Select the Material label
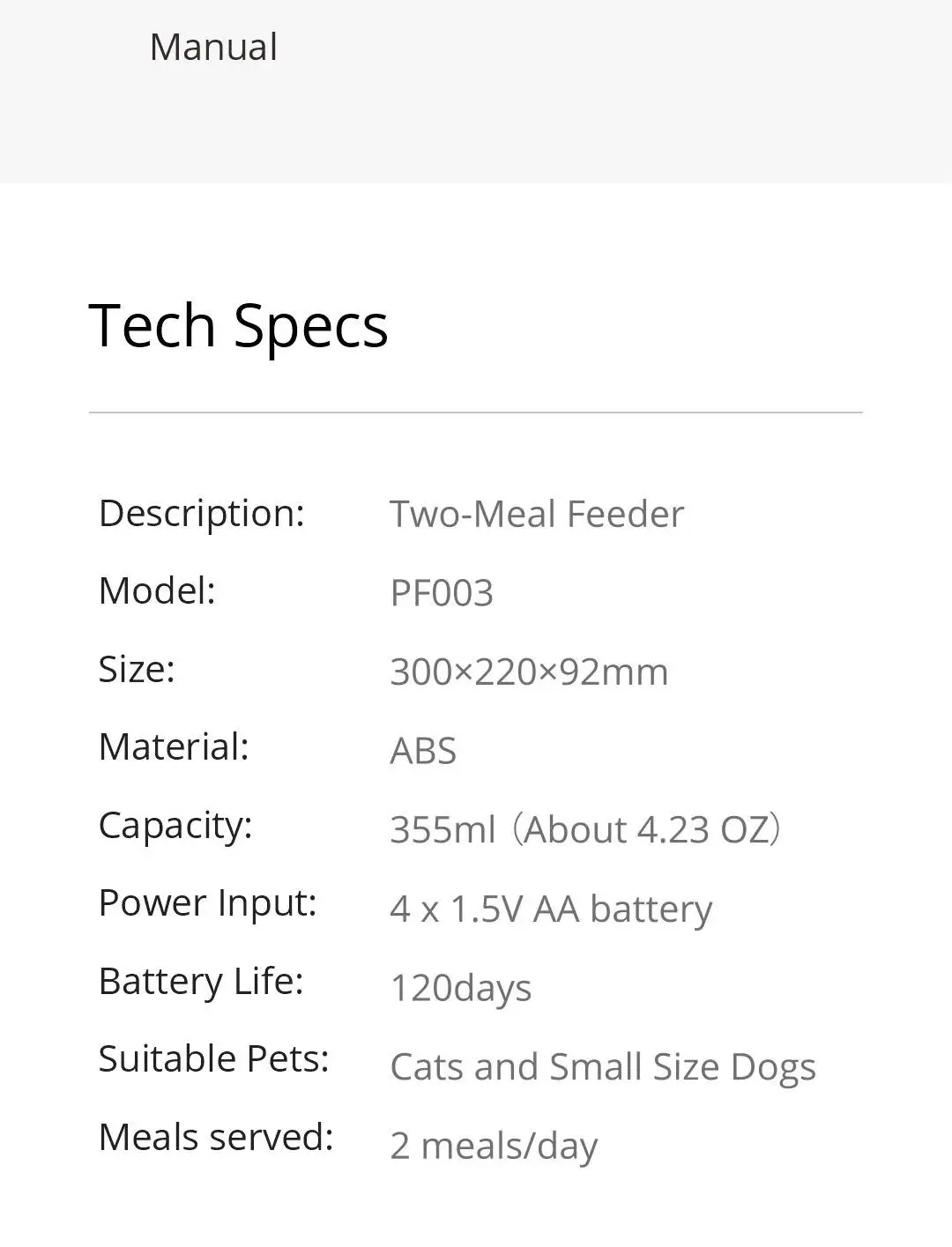 click(x=174, y=747)
